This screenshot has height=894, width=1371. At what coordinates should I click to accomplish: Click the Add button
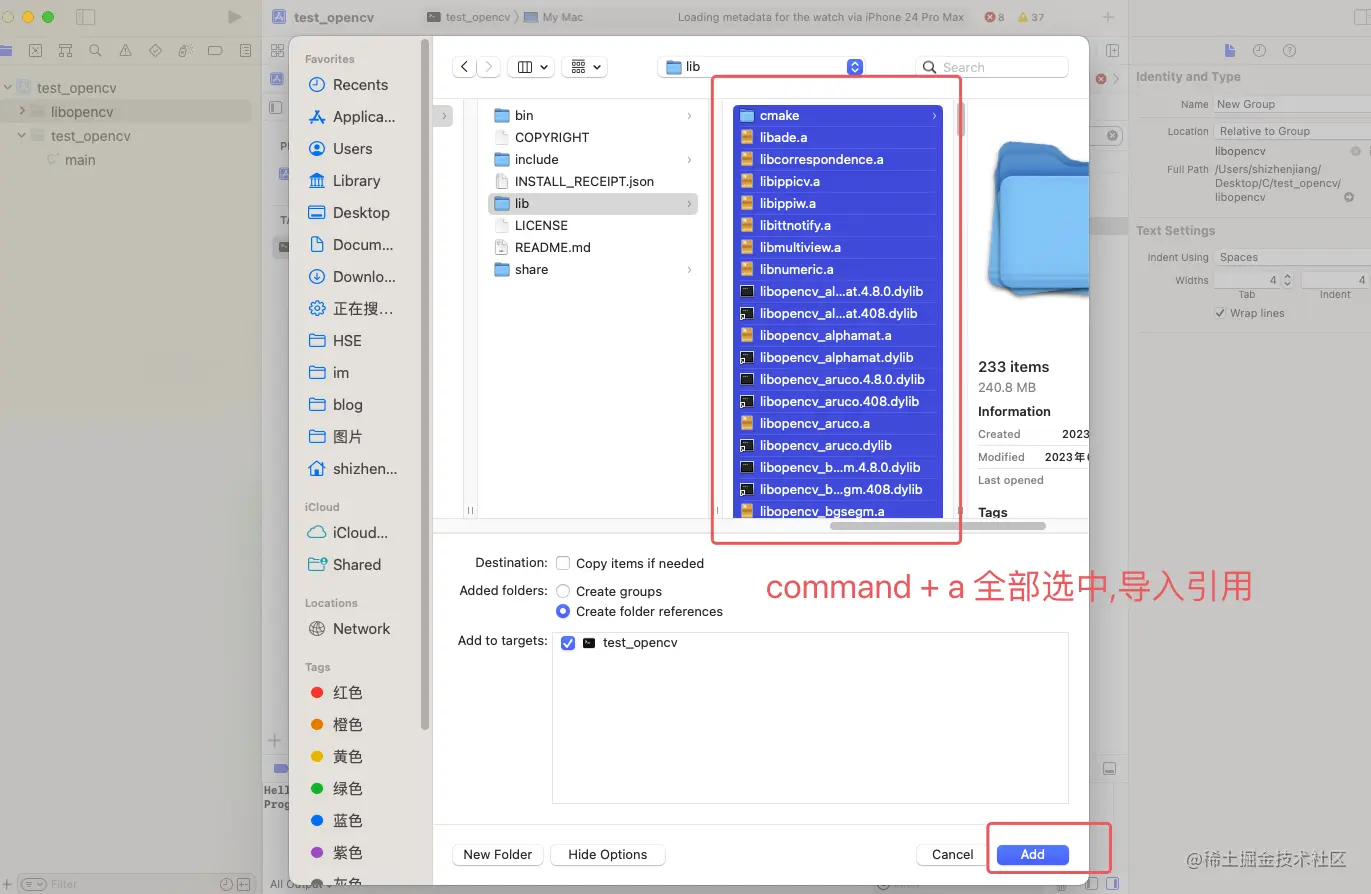pyautogui.click(x=1033, y=854)
